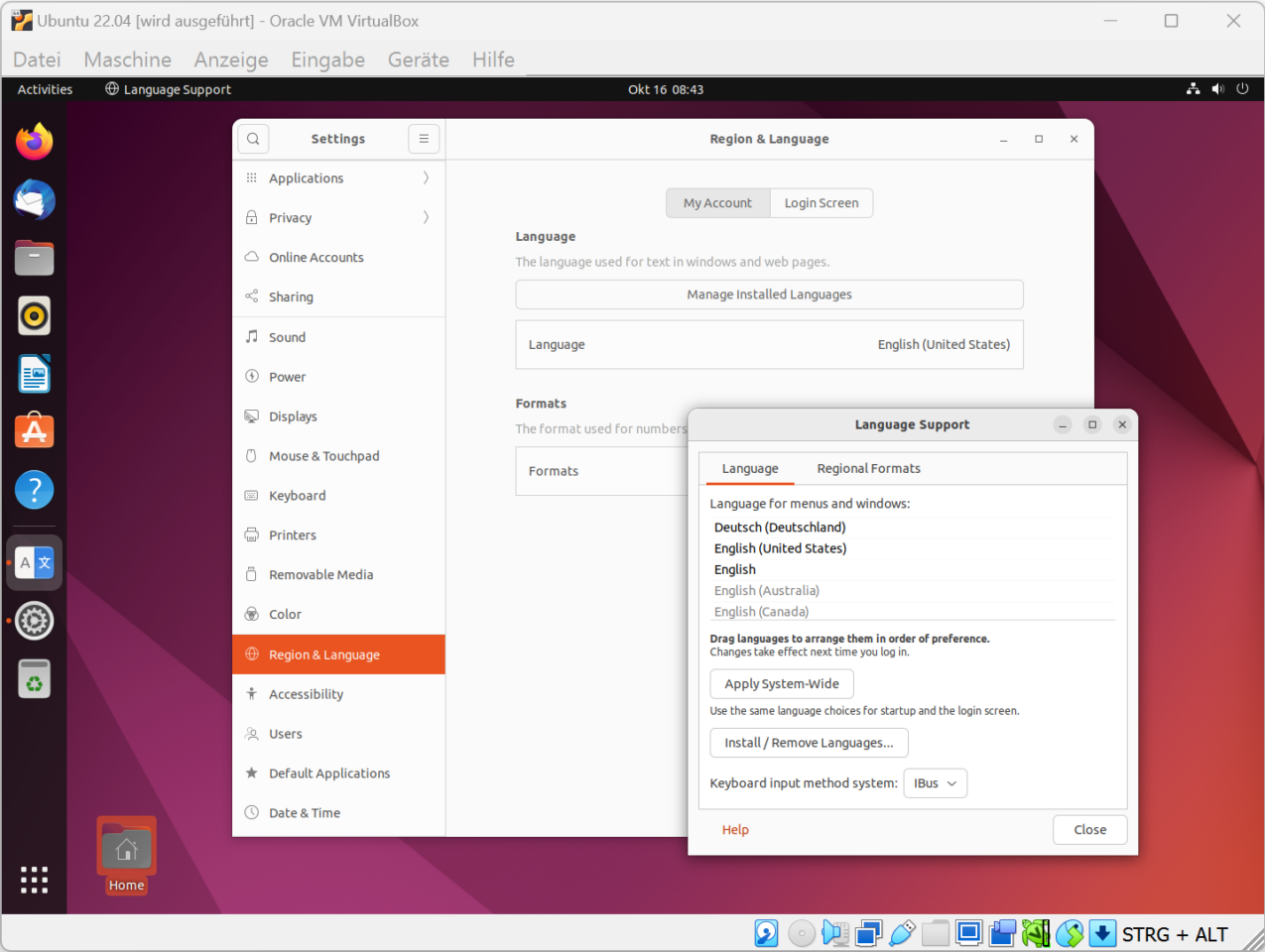Switch to the Login Screen account toggle
Screen dimensions: 1265x952
821,202
